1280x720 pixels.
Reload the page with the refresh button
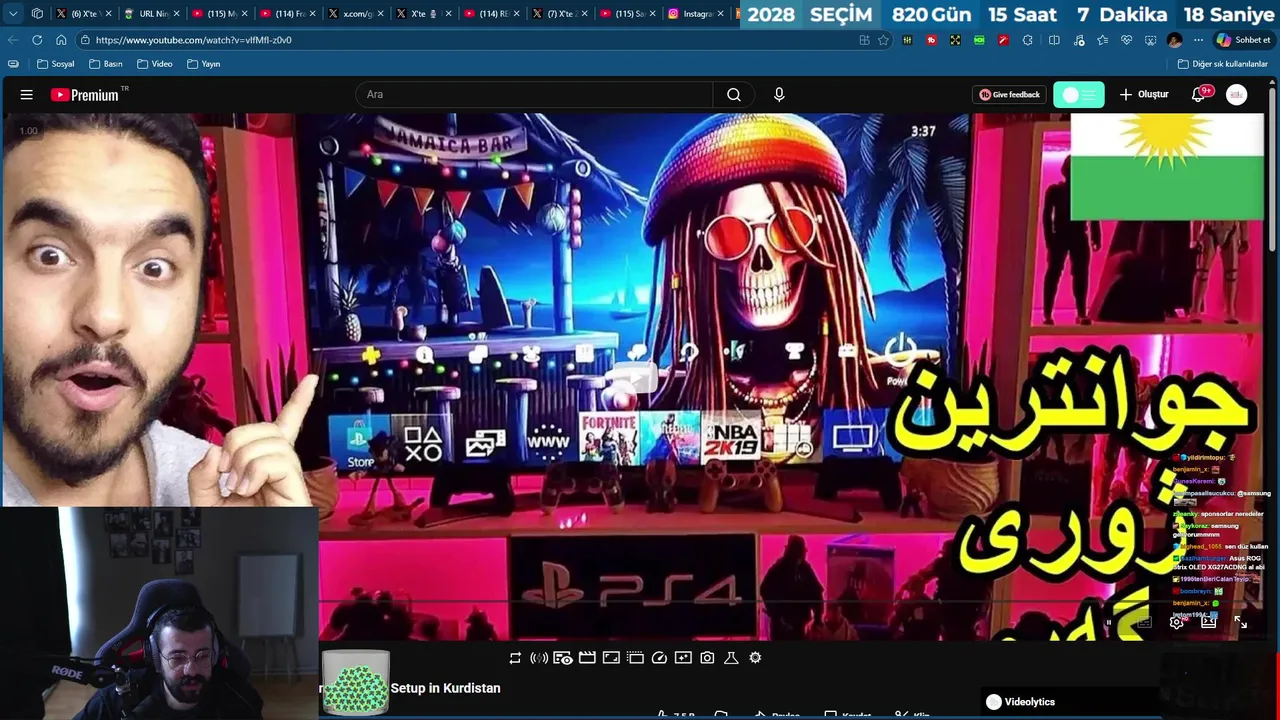click(37, 40)
